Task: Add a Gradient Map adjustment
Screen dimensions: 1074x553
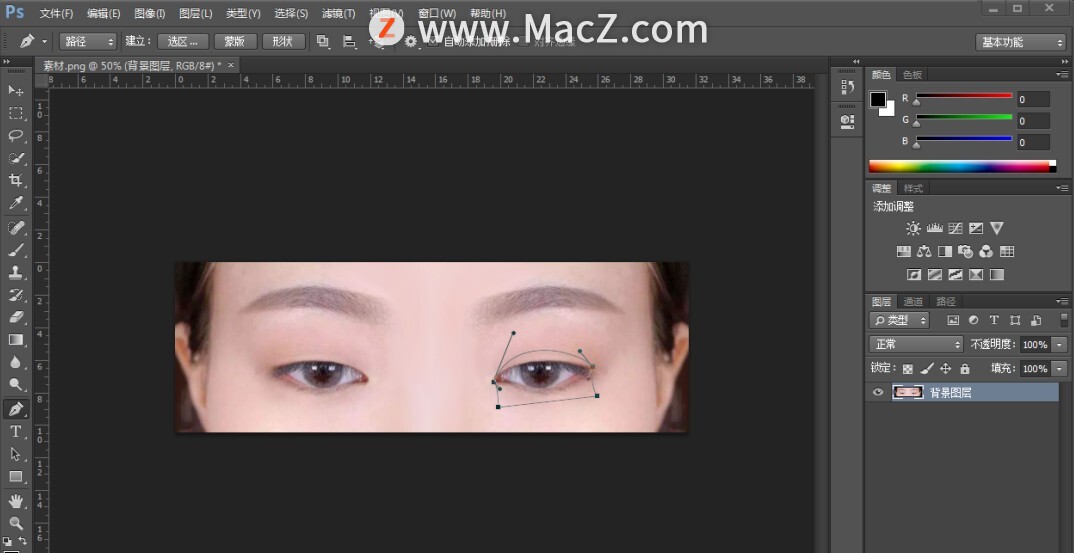Action: (997, 275)
